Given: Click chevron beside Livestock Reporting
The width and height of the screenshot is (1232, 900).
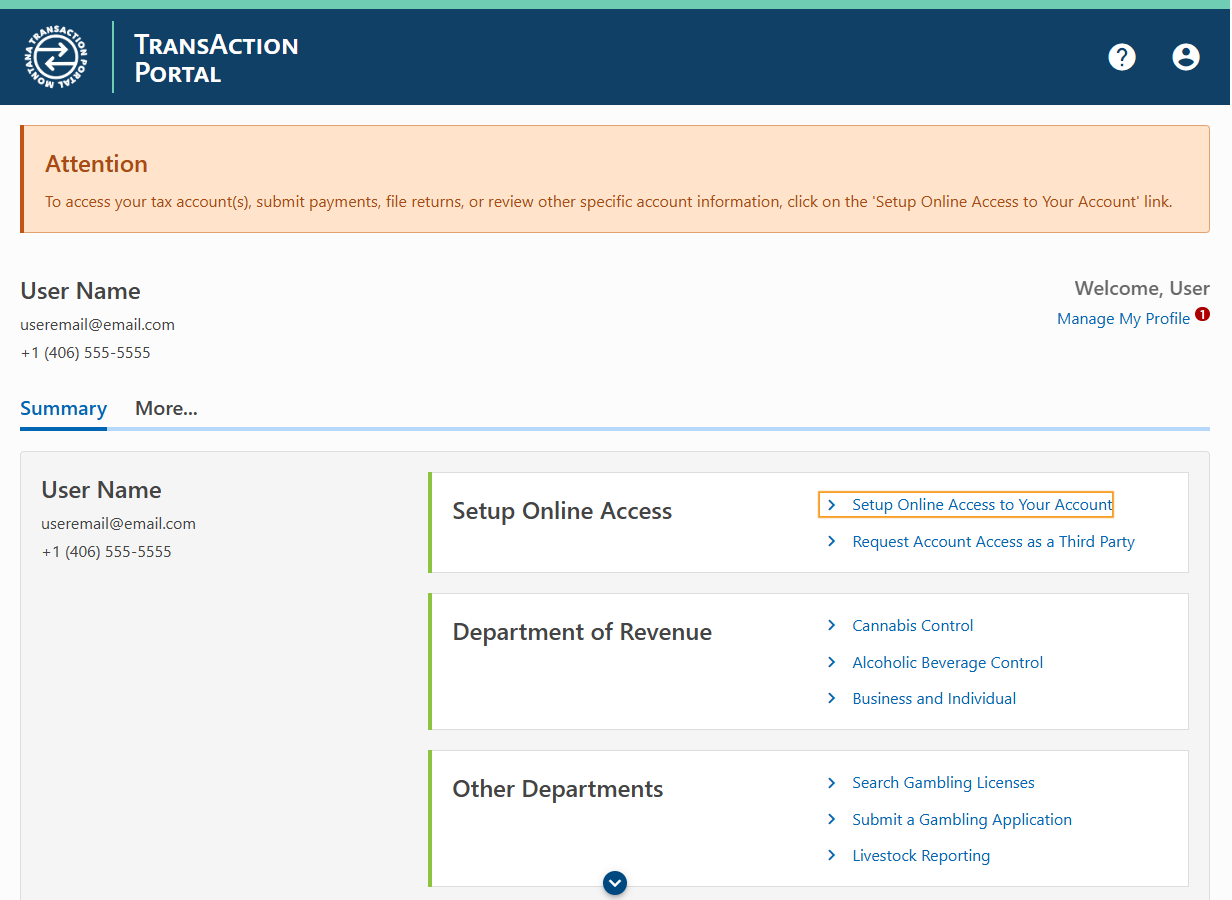Looking at the screenshot, I should pyautogui.click(x=831, y=855).
